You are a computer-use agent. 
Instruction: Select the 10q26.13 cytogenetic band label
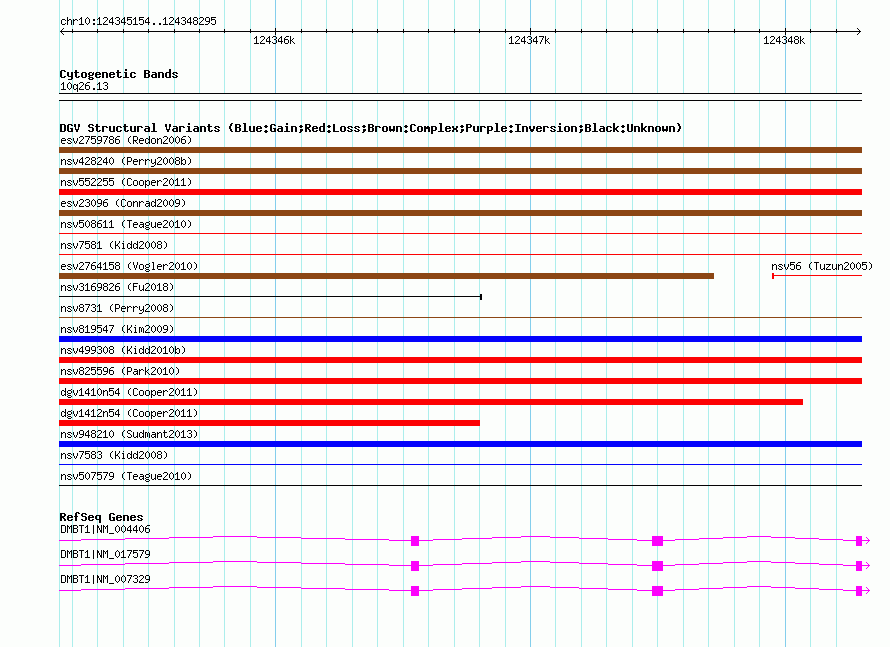(x=84, y=87)
